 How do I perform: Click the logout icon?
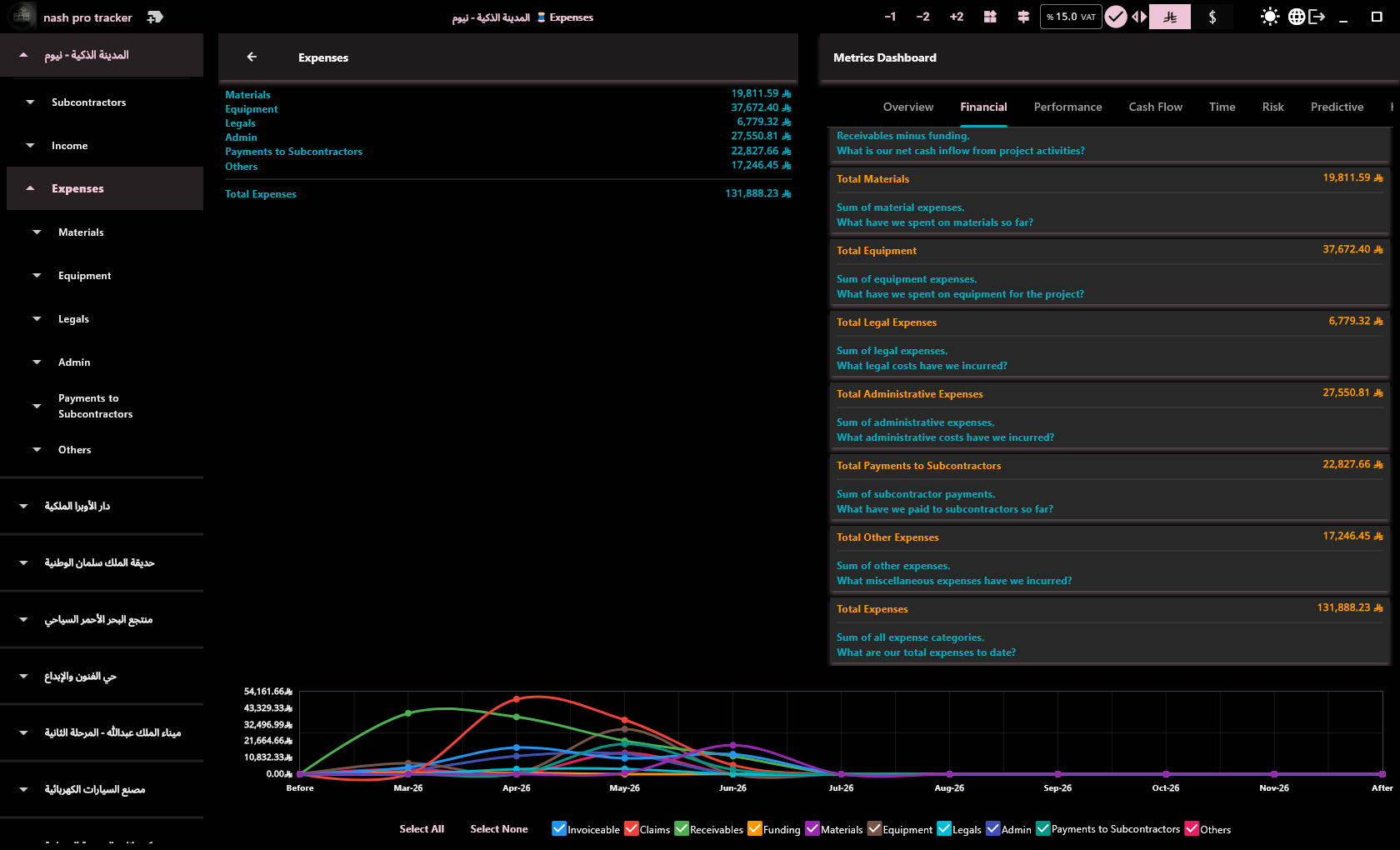click(x=1317, y=17)
